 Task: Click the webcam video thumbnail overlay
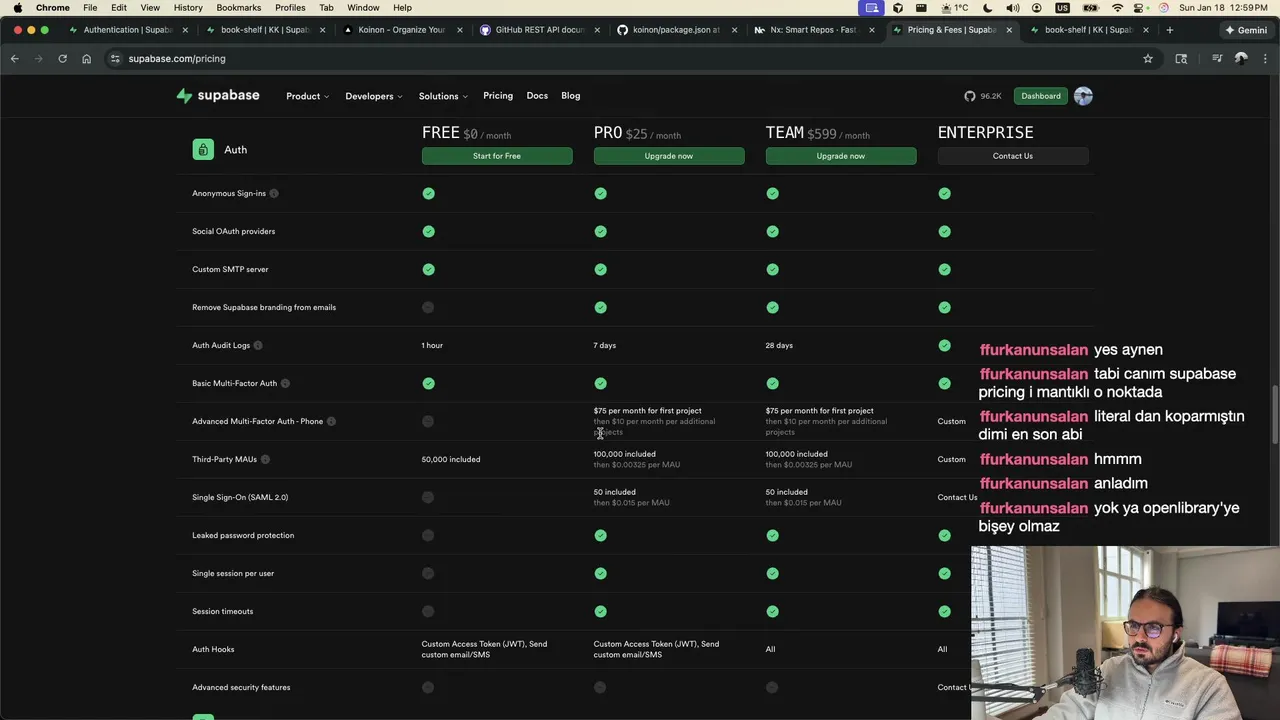tap(1125, 633)
